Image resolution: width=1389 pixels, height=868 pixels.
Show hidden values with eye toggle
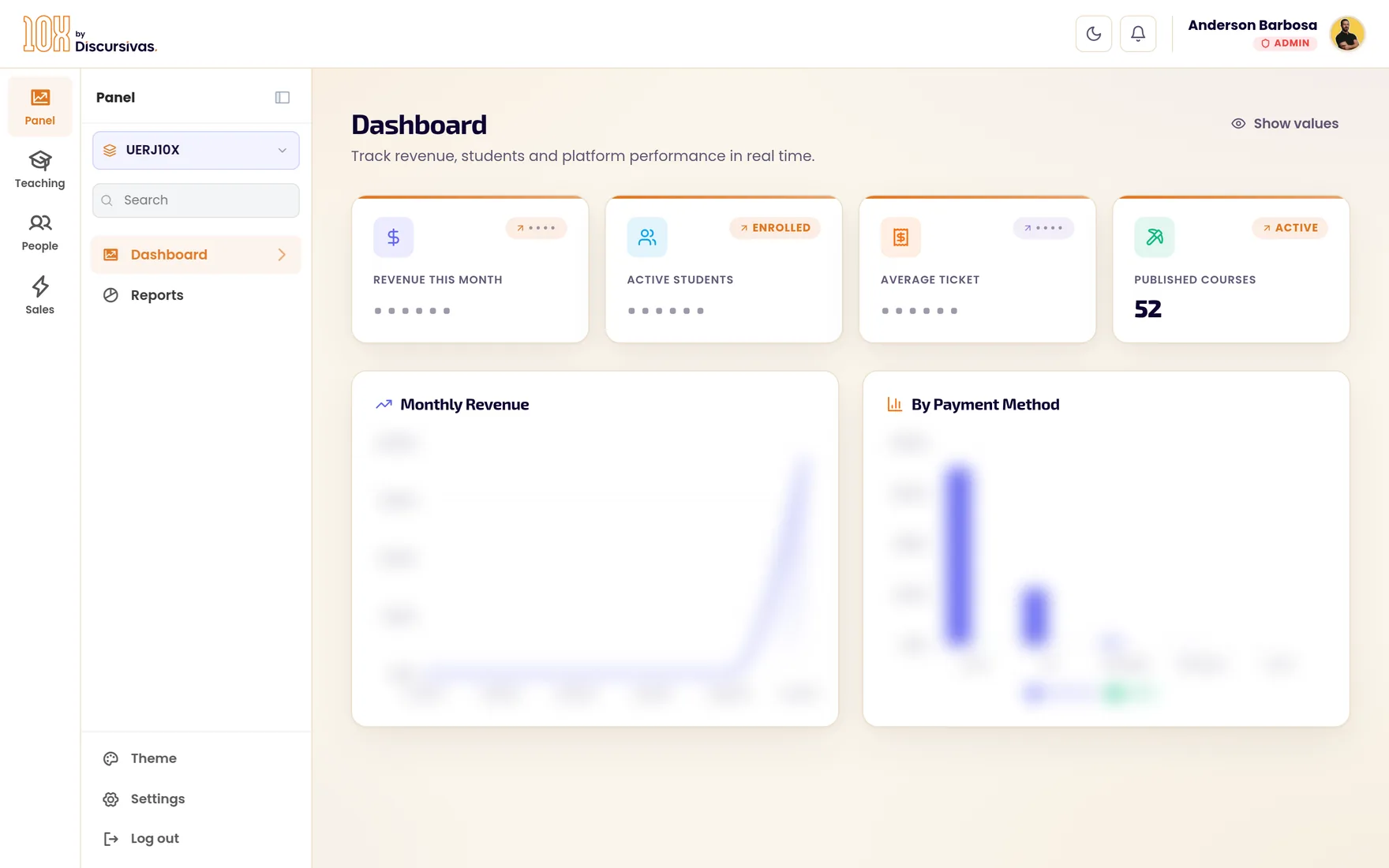tap(1285, 124)
